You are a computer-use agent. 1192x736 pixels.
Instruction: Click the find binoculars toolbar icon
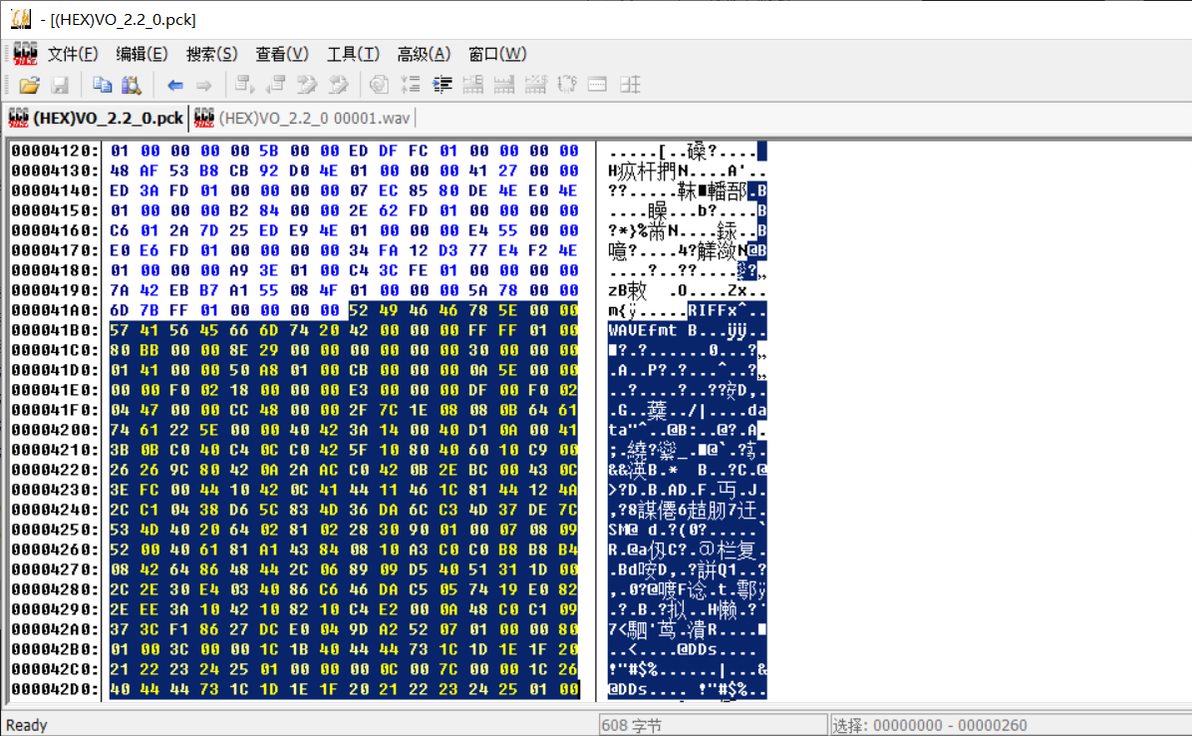132,85
